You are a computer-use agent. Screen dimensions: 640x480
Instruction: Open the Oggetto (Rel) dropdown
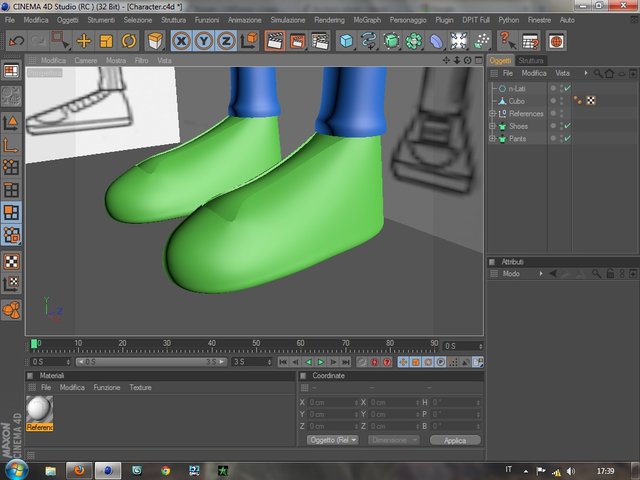[x=332, y=440]
